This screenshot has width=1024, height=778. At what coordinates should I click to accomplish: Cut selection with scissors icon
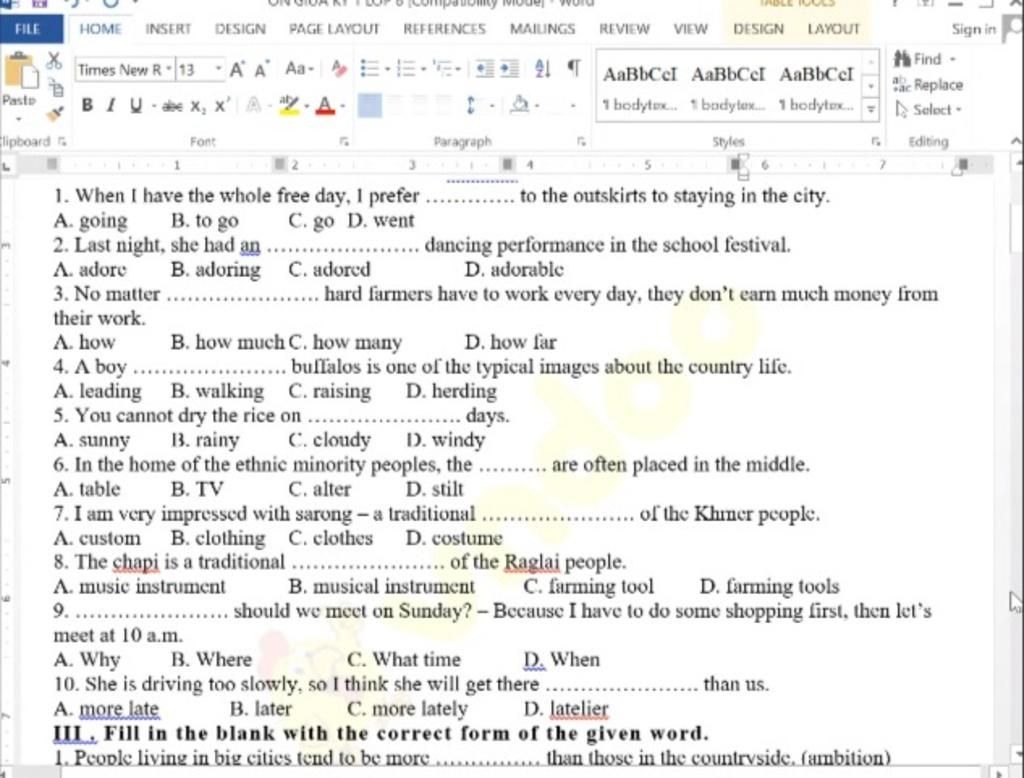[54, 61]
